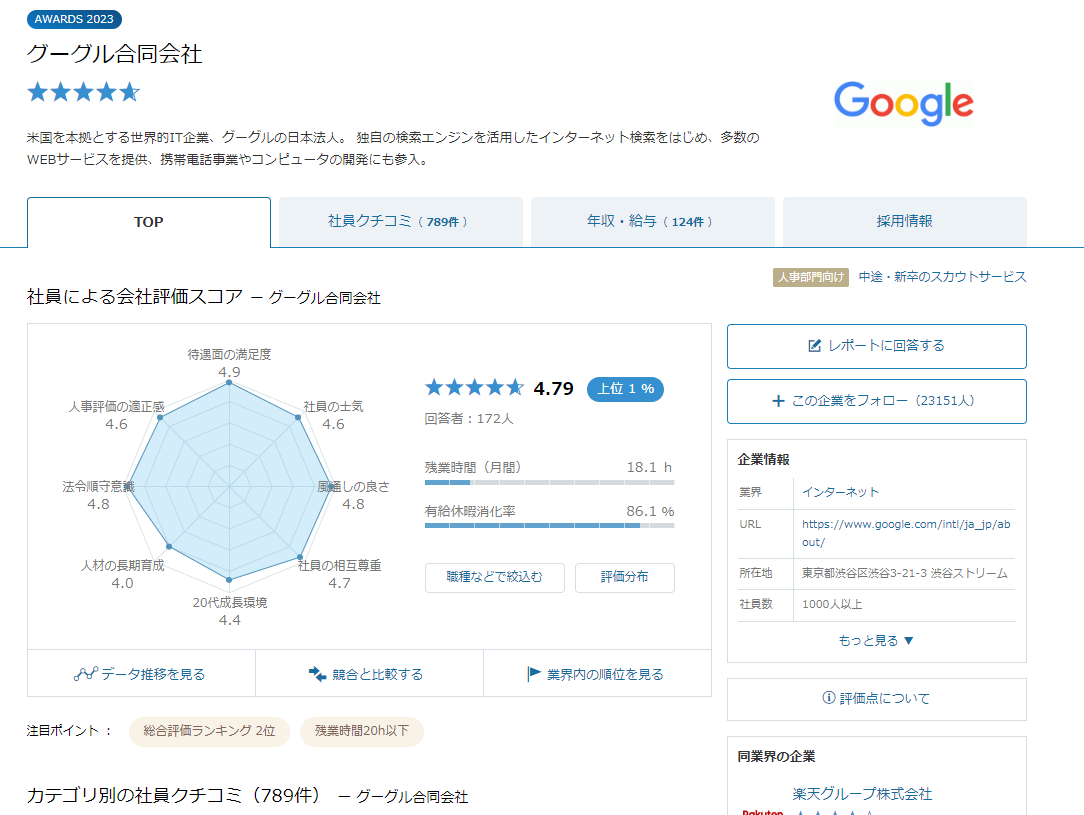Expand もっと見る in the 企業情報 panel

[x=876, y=641]
